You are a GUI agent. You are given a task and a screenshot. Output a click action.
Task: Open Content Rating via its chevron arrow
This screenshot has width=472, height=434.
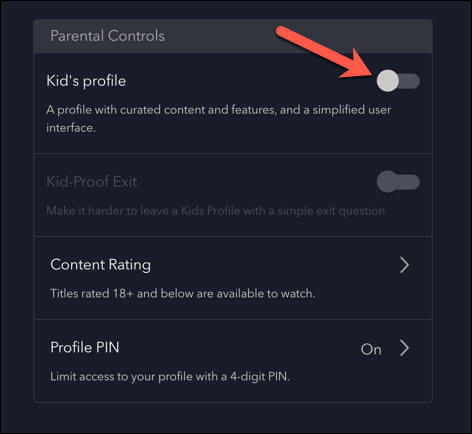(404, 265)
